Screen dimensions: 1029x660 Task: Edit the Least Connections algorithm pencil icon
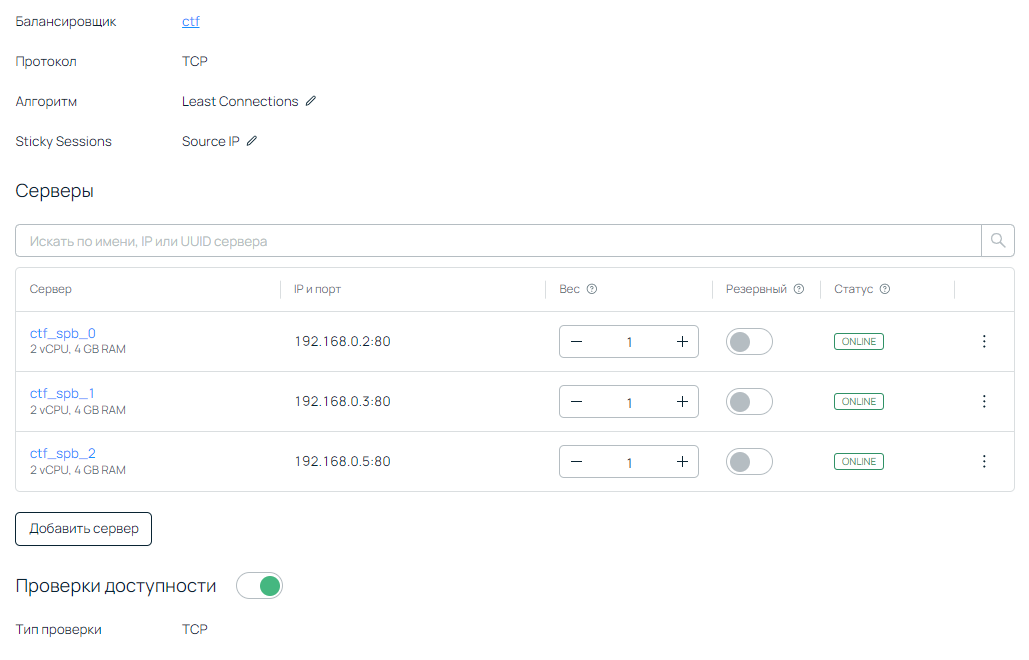pyautogui.click(x=311, y=101)
